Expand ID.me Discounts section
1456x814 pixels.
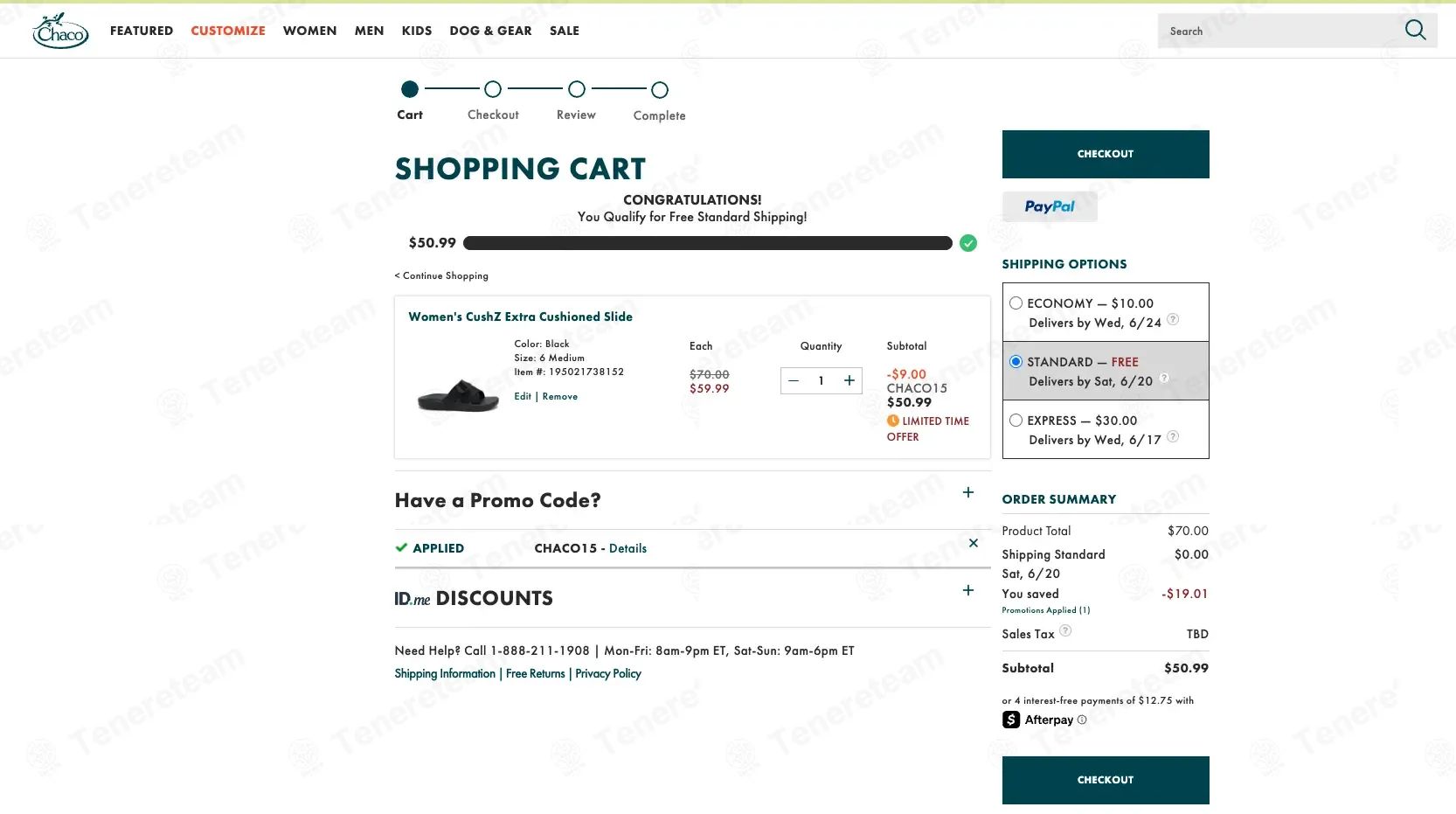pos(967,590)
